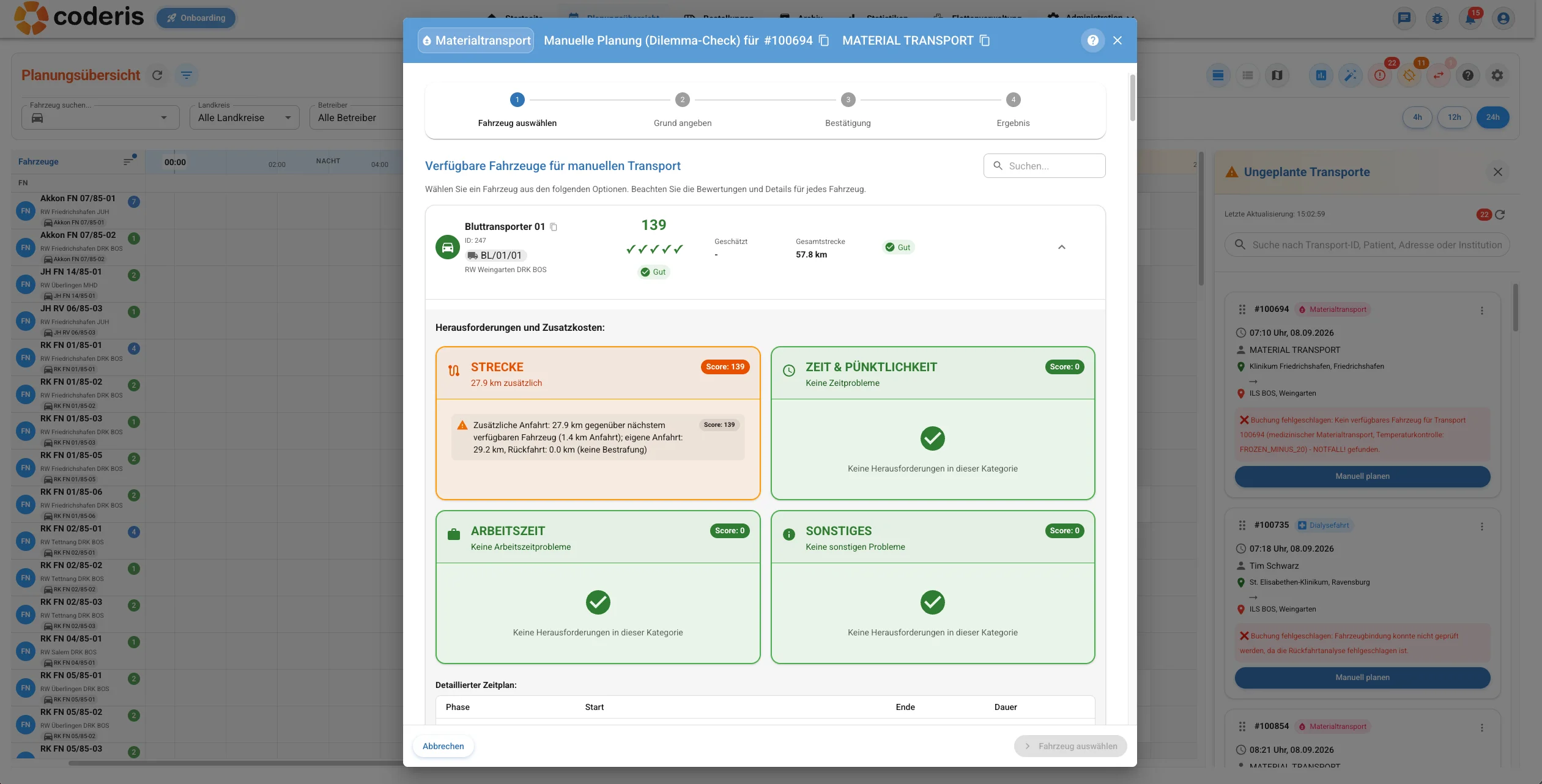Click the vehicle search field in dialog

[1044, 166]
